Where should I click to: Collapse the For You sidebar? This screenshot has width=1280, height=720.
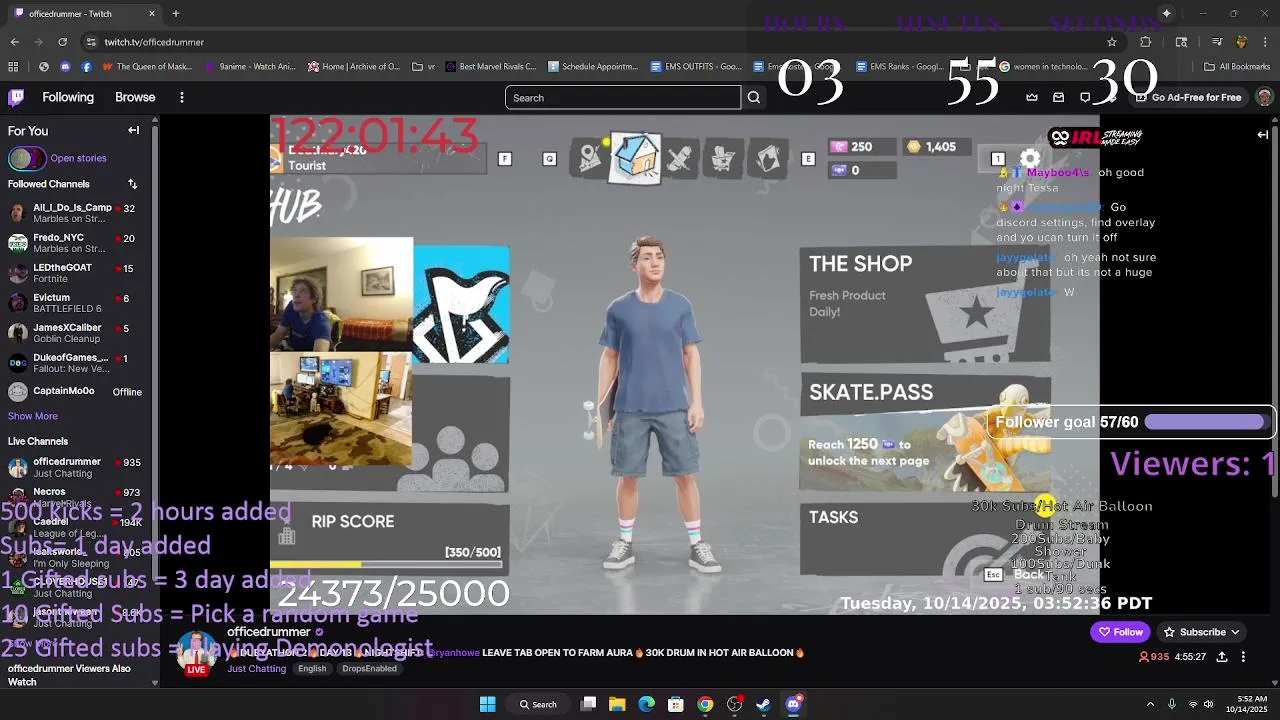[133, 131]
